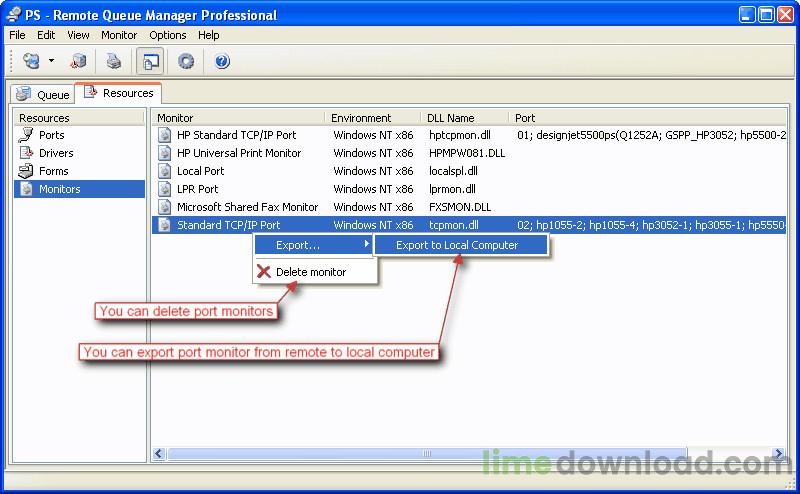Image resolution: width=800 pixels, height=494 pixels.
Task: Open the dropdown arrow beside the connect icon
Action: pos(51,61)
